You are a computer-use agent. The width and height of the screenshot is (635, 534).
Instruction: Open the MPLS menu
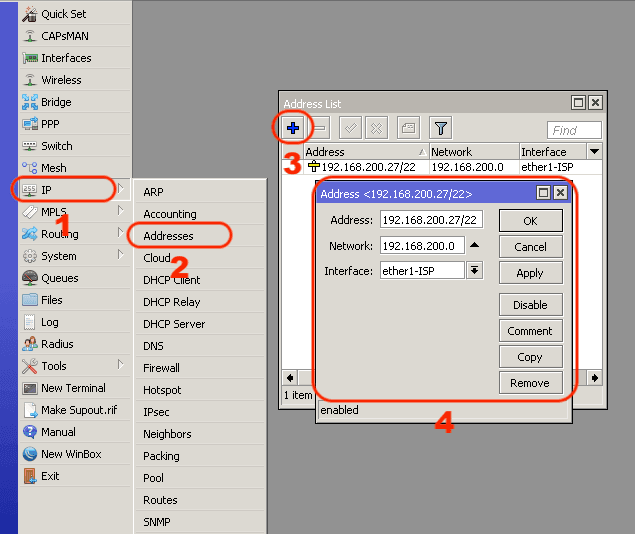(x=75, y=212)
